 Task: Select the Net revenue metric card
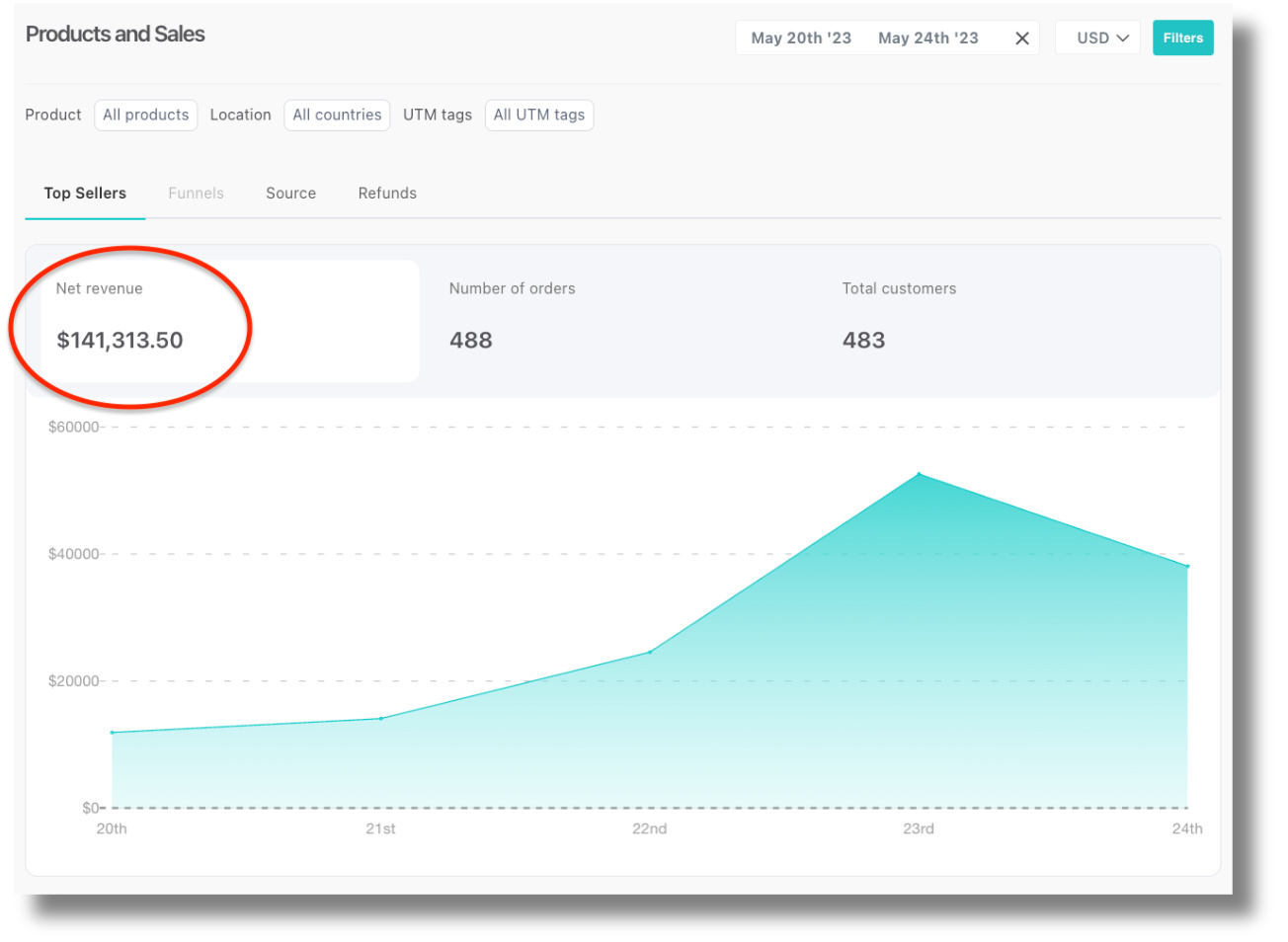point(229,321)
